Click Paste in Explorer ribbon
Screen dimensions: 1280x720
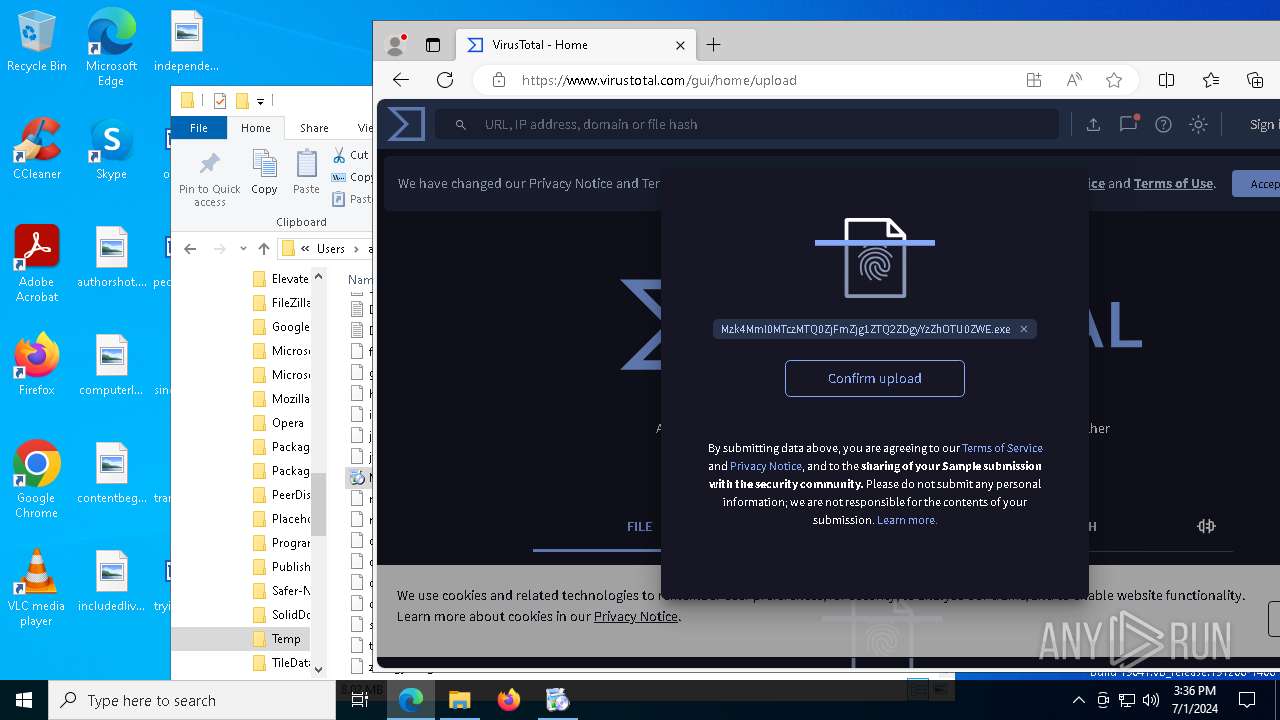[x=306, y=172]
